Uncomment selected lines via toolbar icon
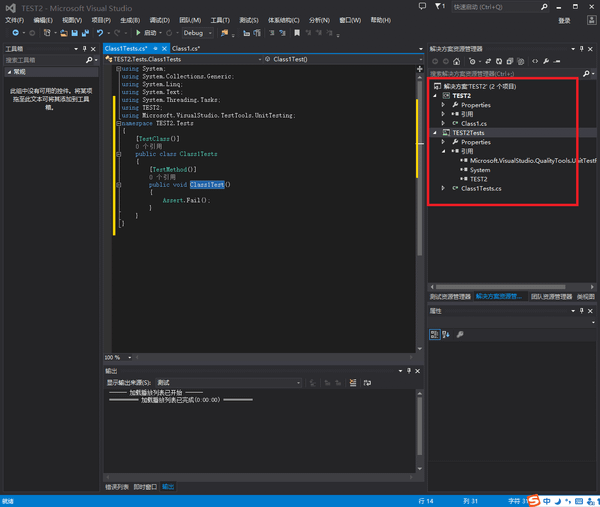Viewport: 600px width, 507px height. [x=282, y=33]
